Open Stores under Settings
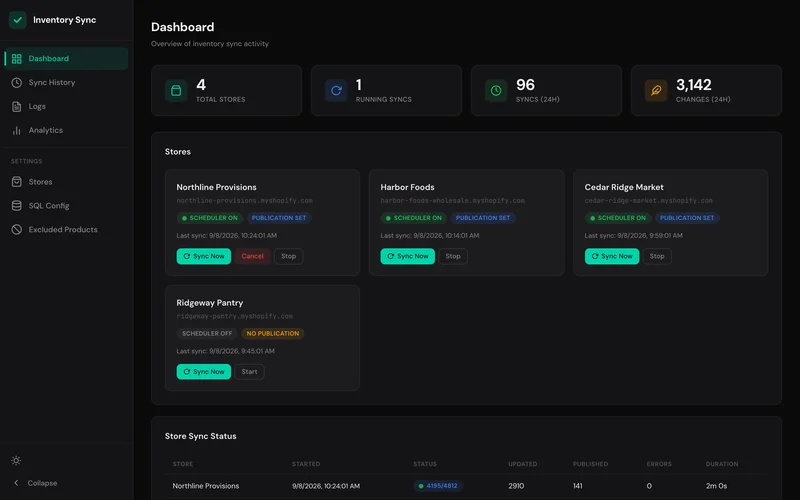Image resolution: width=800 pixels, height=500 pixels. click(66, 182)
